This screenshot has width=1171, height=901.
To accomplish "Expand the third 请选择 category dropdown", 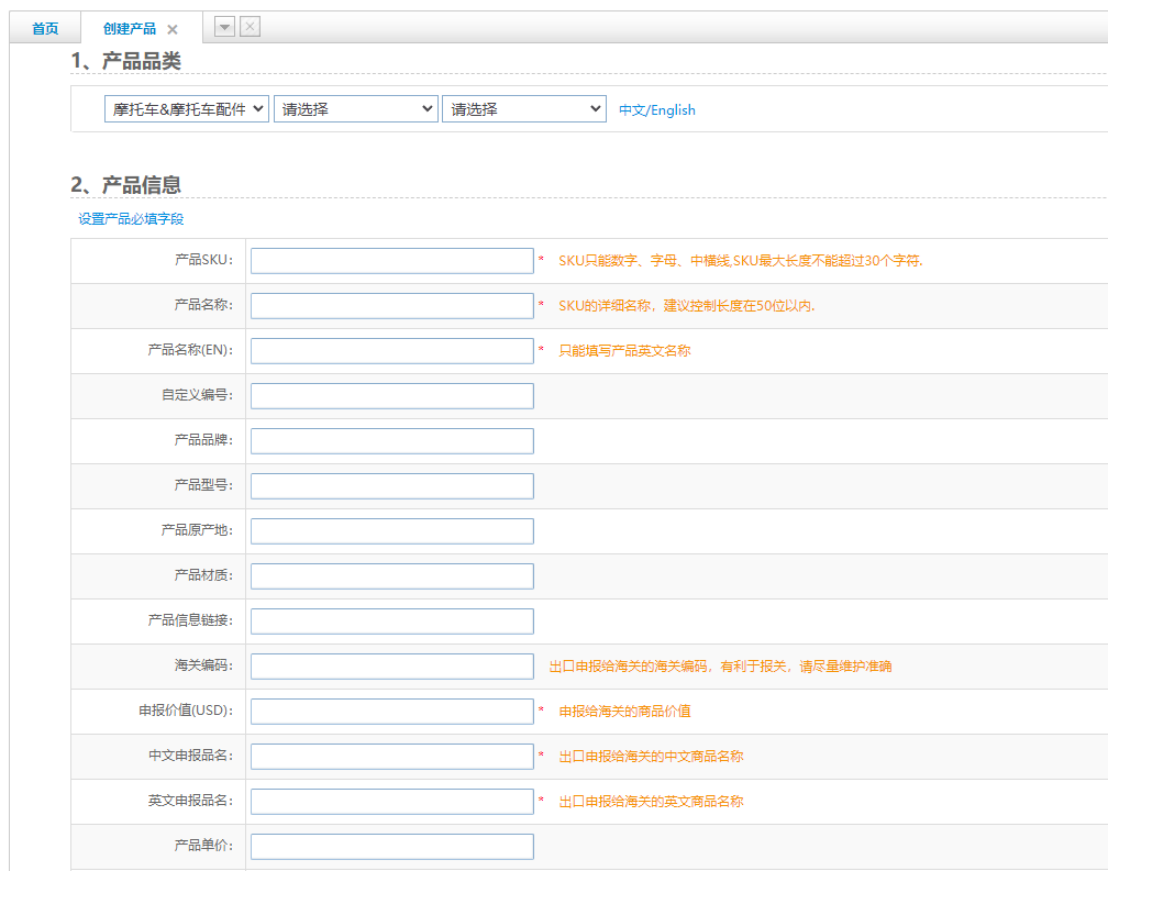I will click(x=524, y=109).
